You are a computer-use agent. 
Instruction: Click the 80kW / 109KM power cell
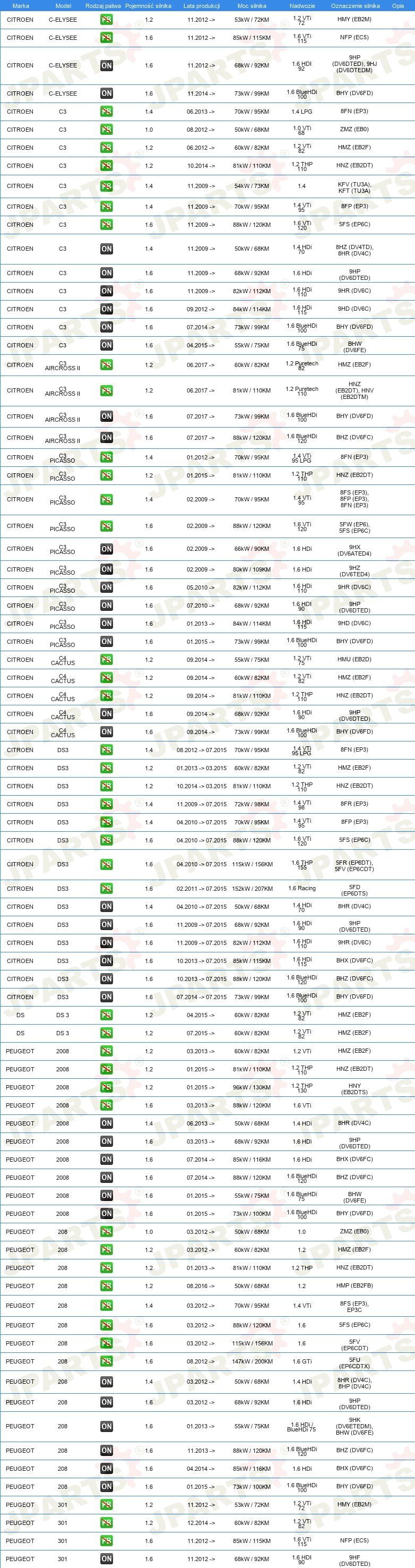tap(252, 570)
